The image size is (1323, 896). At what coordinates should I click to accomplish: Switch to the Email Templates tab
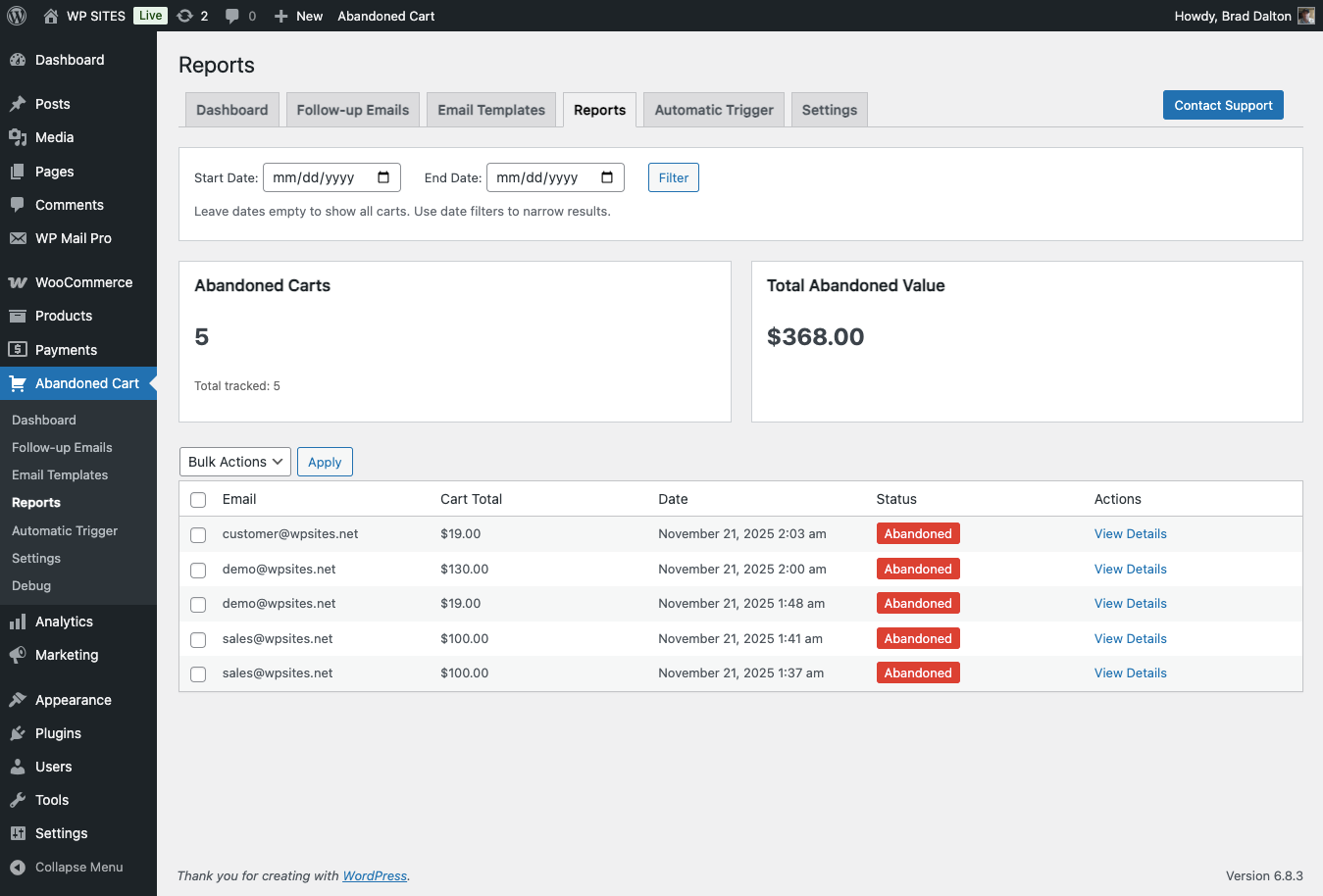pyautogui.click(x=490, y=110)
